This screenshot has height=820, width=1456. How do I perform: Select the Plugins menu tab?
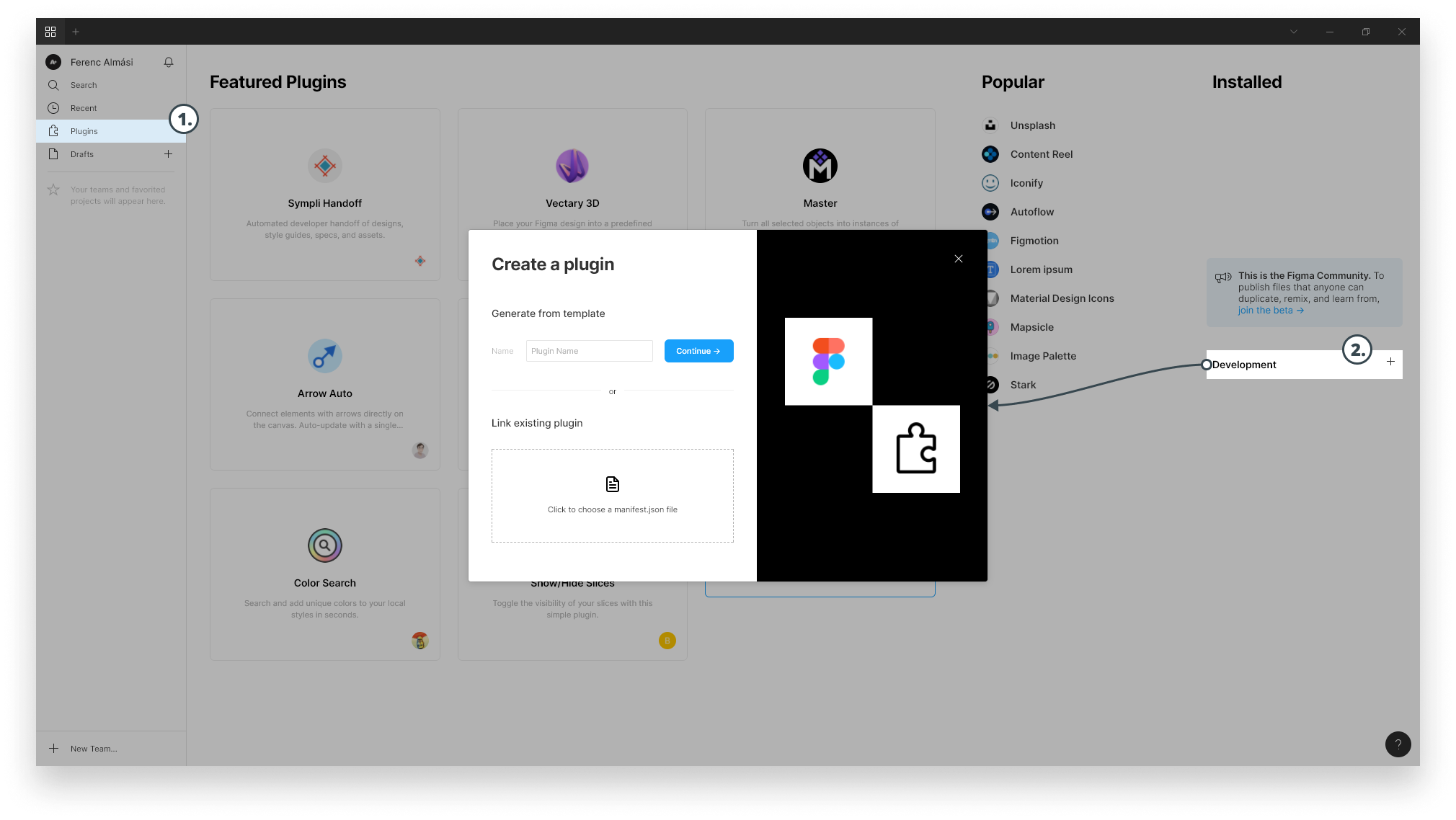tap(83, 131)
